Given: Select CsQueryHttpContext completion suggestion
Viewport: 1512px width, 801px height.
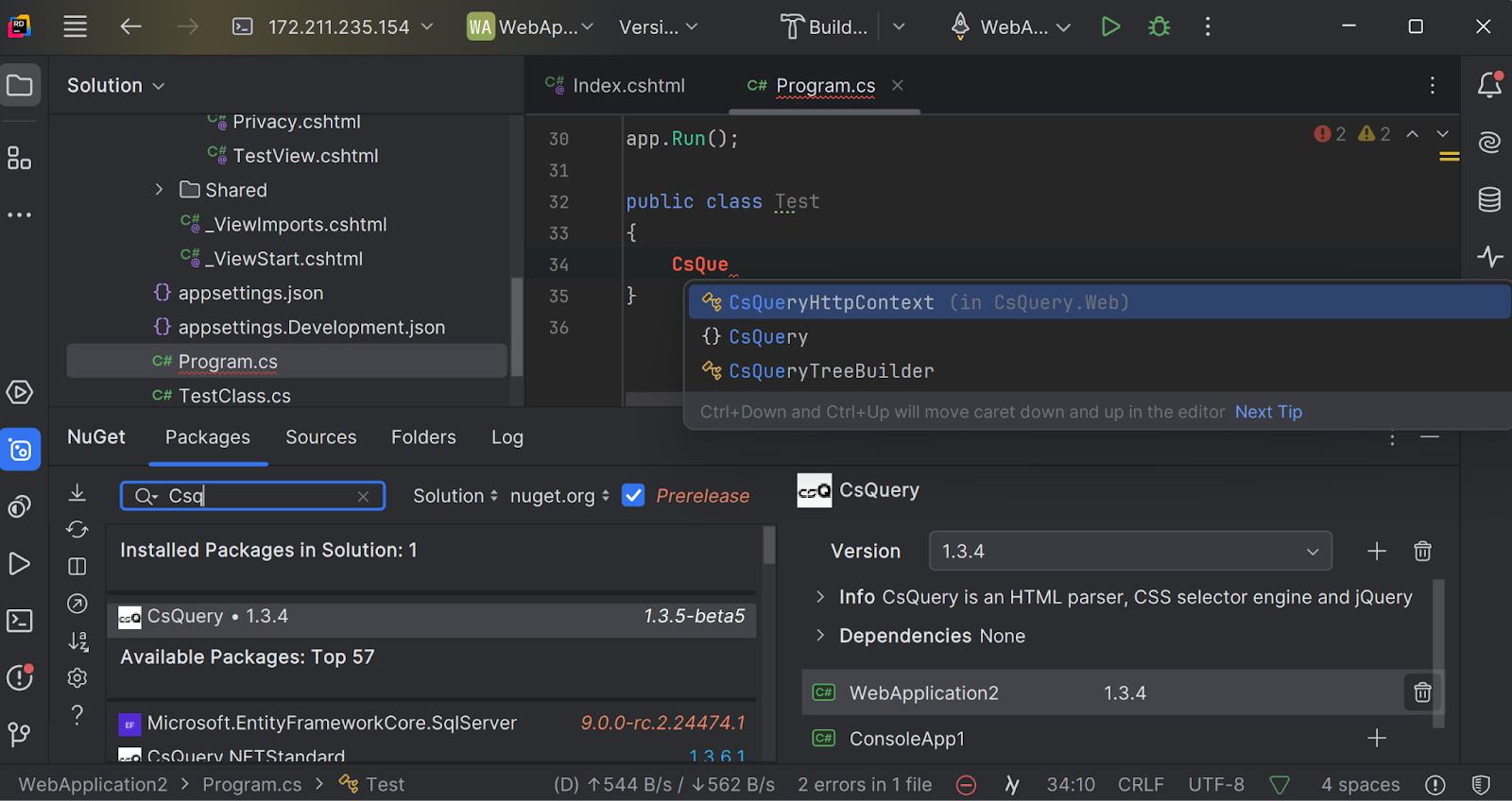Looking at the screenshot, I should [1098, 302].
